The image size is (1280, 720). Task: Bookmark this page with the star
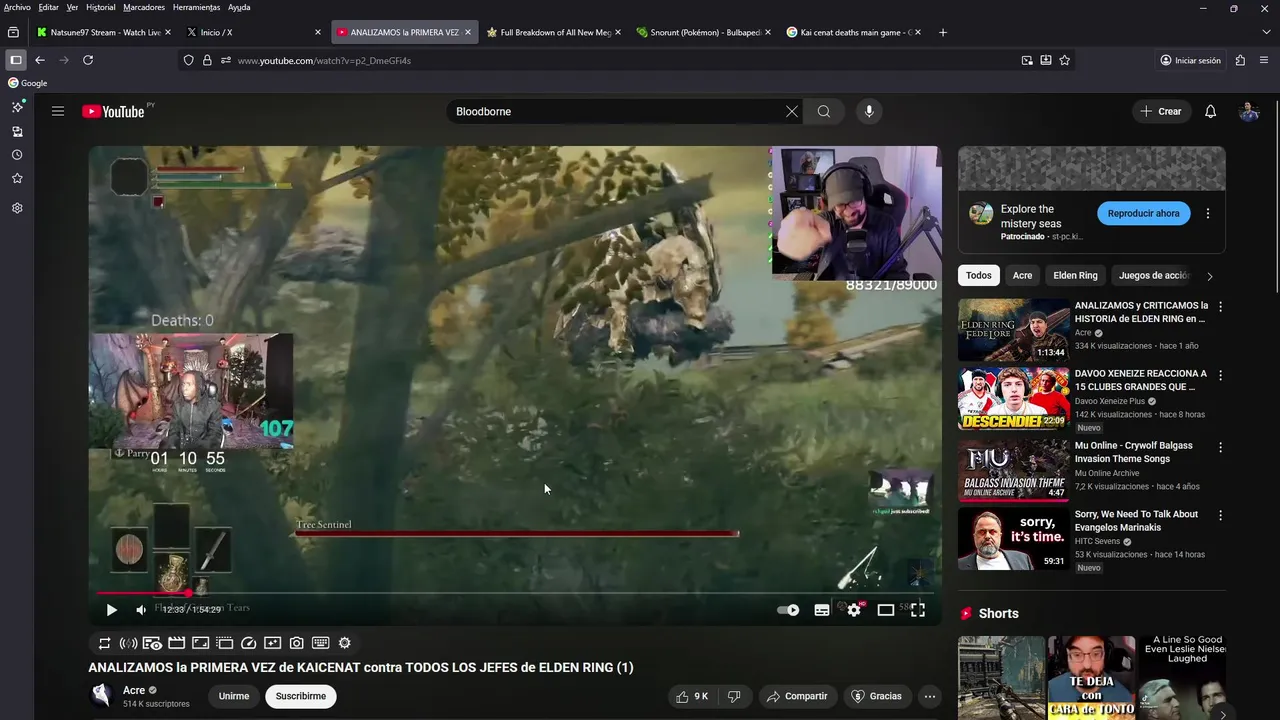1065,60
